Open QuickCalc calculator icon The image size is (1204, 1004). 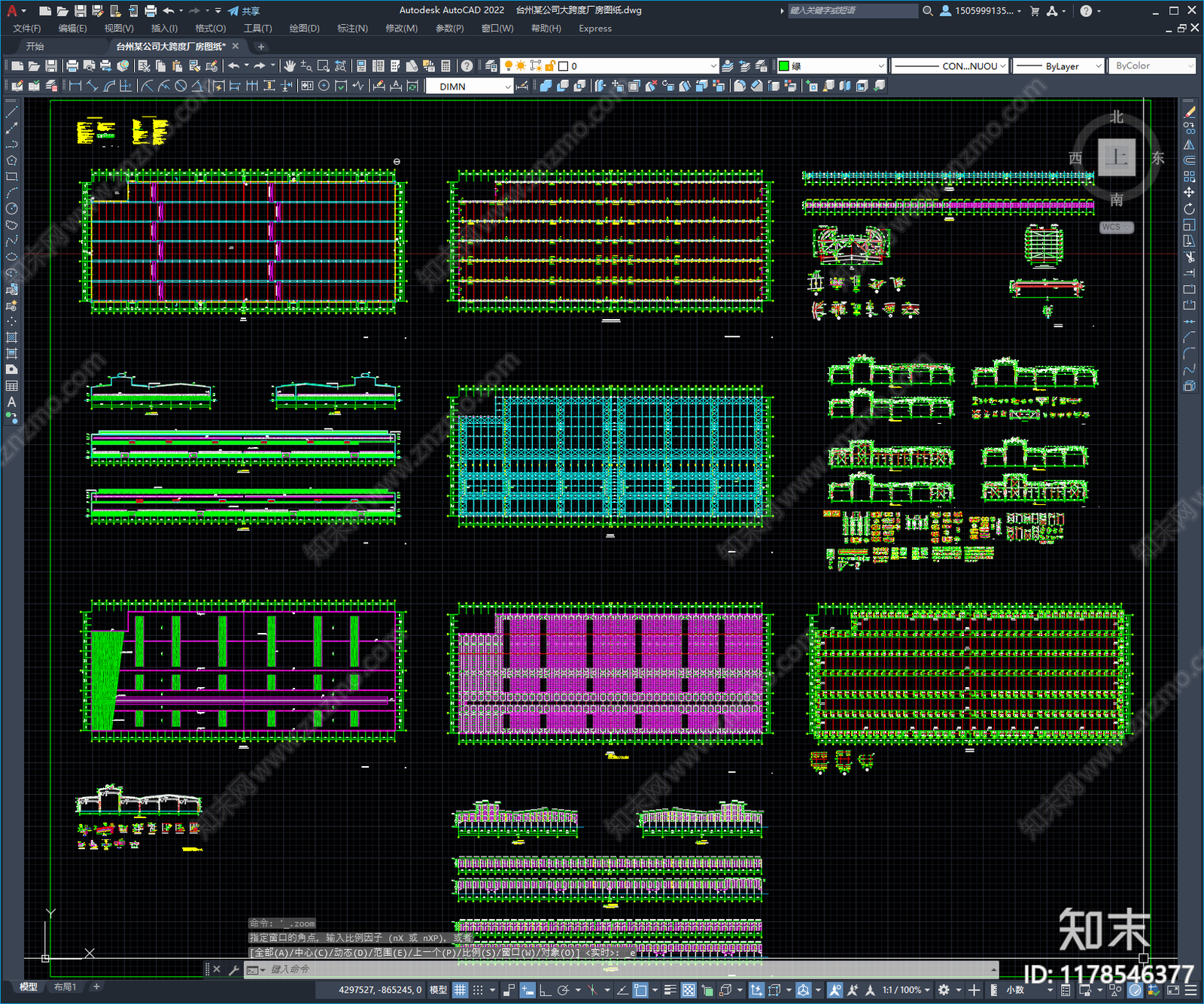445,66
